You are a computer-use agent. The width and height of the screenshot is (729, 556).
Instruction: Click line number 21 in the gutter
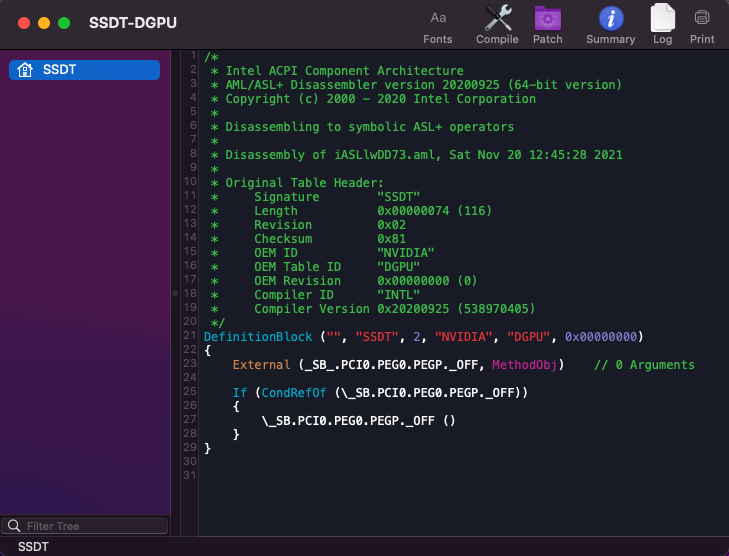189,336
